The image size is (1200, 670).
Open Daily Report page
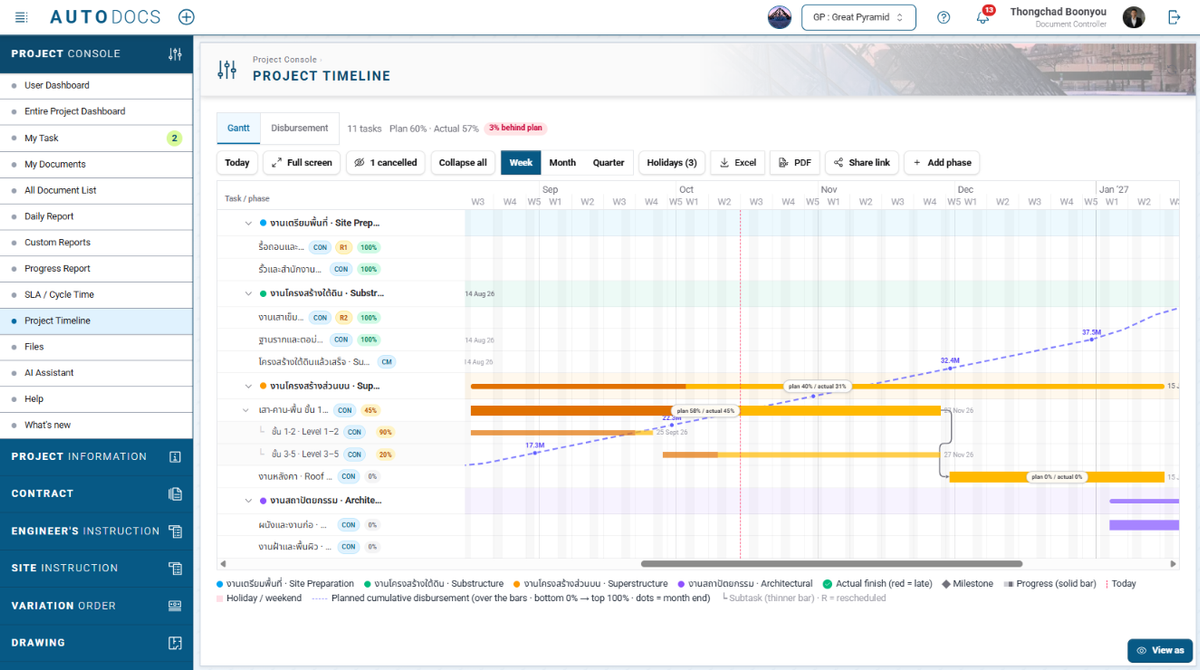click(x=96, y=216)
